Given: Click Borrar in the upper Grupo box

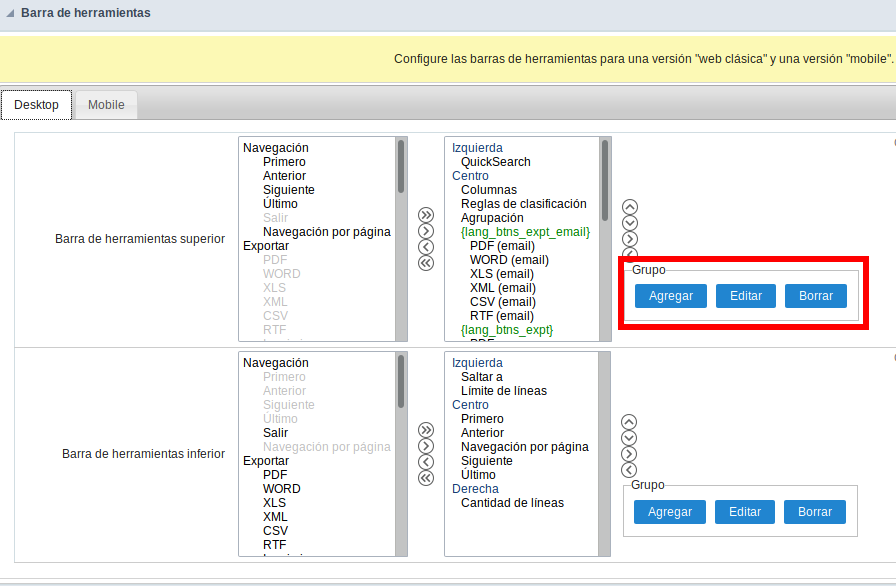Looking at the screenshot, I should [x=814, y=296].
